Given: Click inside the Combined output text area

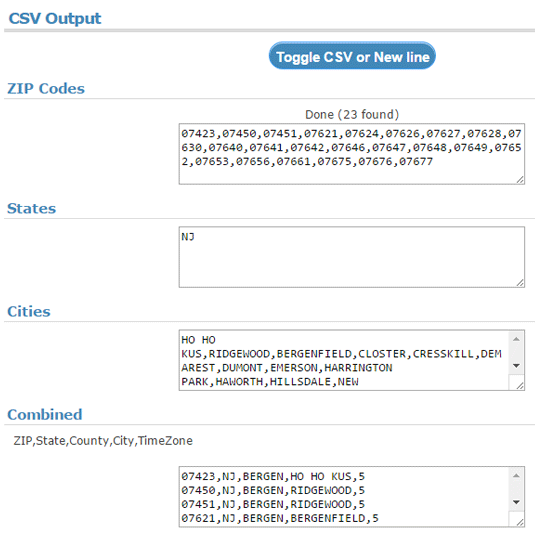Looking at the screenshot, I should pos(344,497).
